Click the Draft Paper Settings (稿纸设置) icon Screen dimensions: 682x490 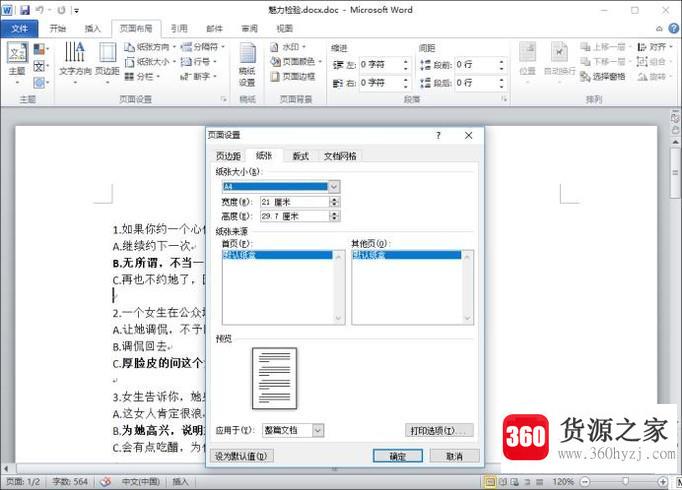tap(247, 65)
